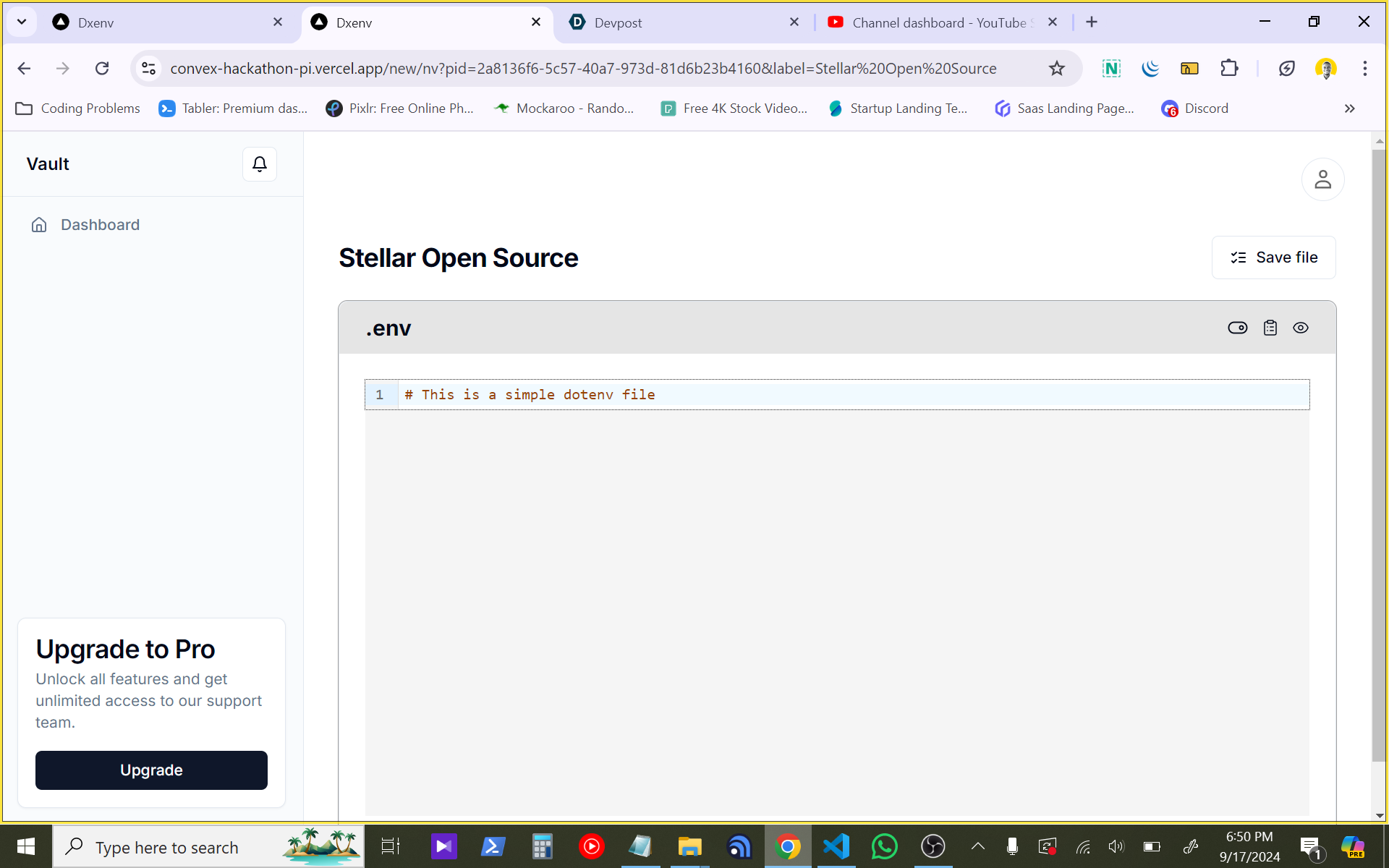Show hidden system tray icons
Screen dimensions: 1389x868
click(977, 846)
